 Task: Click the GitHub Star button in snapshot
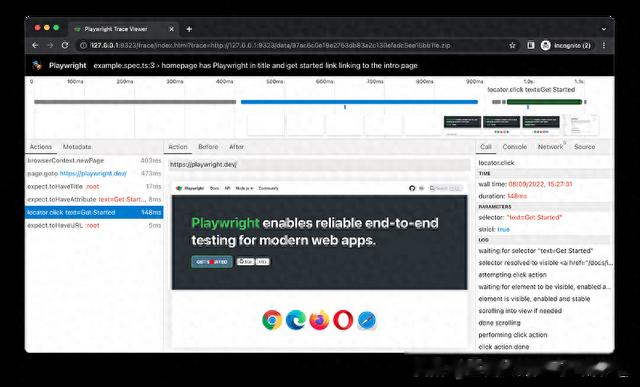point(246,262)
